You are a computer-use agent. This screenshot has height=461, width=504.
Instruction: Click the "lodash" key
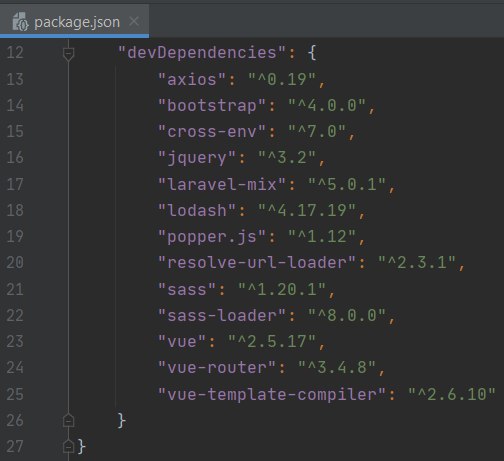coord(197,211)
